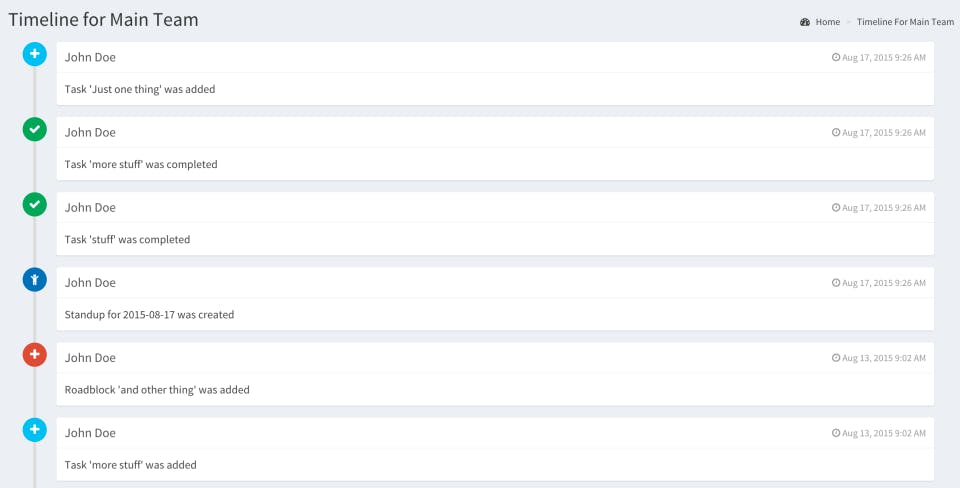This screenshot has height=488, width=960.
Task: Click the dark blue standup person icon
Action: point(35,280)
